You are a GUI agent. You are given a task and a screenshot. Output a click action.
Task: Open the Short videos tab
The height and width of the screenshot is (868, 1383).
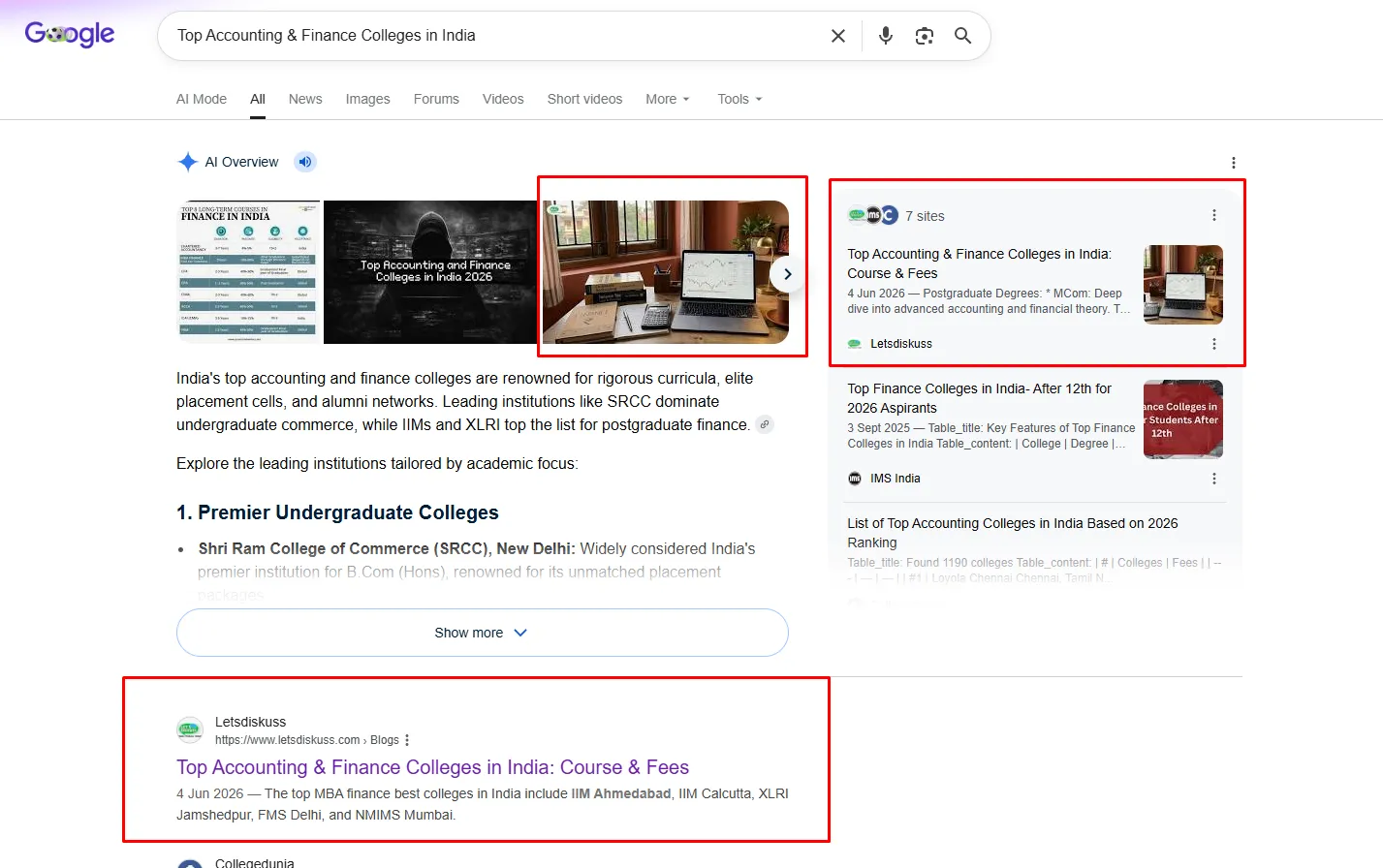coord(584,99)
